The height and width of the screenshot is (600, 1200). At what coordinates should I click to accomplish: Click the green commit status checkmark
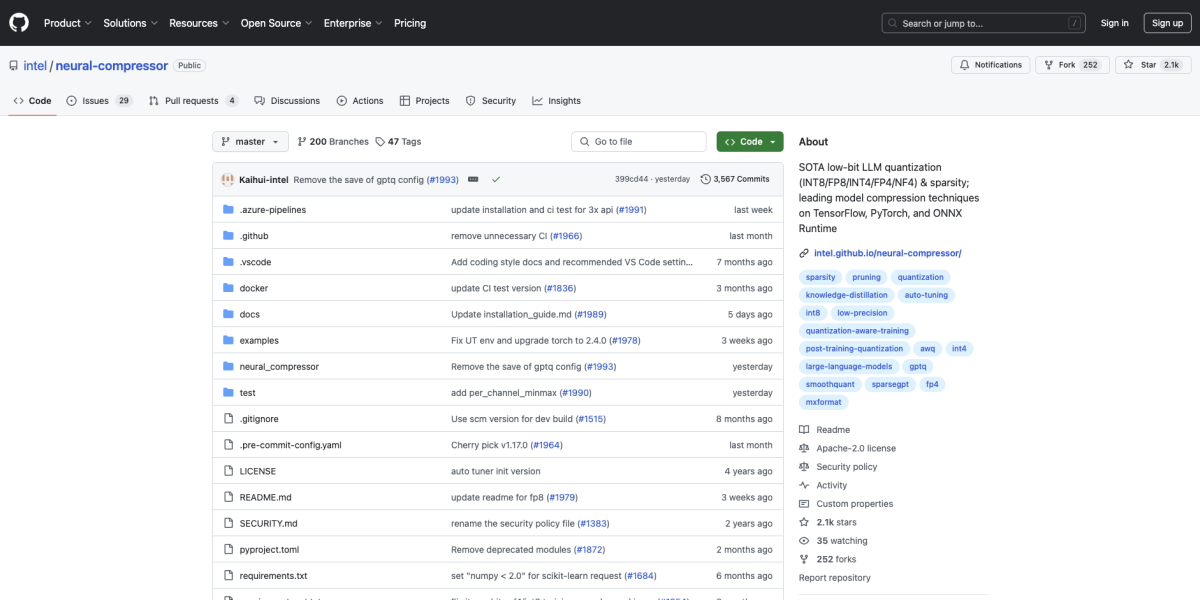pyautogui.click(x=496, y=179)
